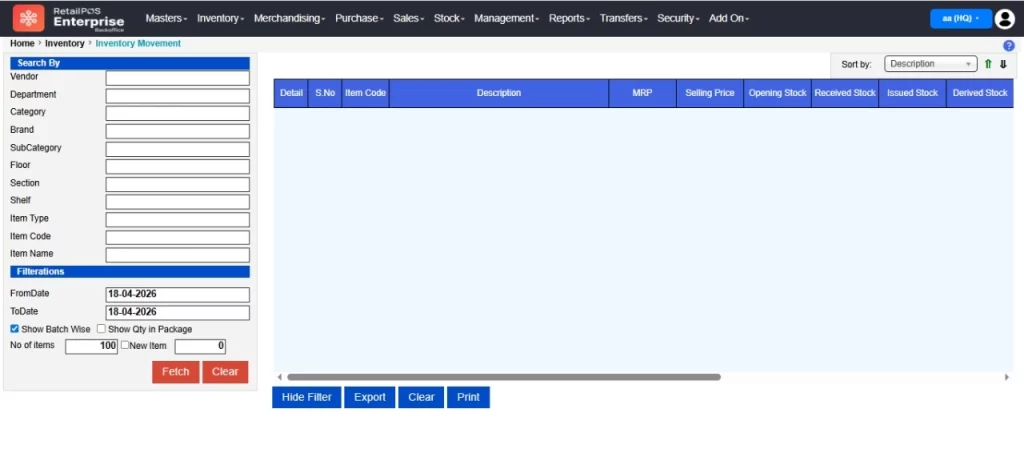The height and width of the screenshot is (457, 1024).
Task: Expand the Inventory menu
Action: click(x=221, y=18)
